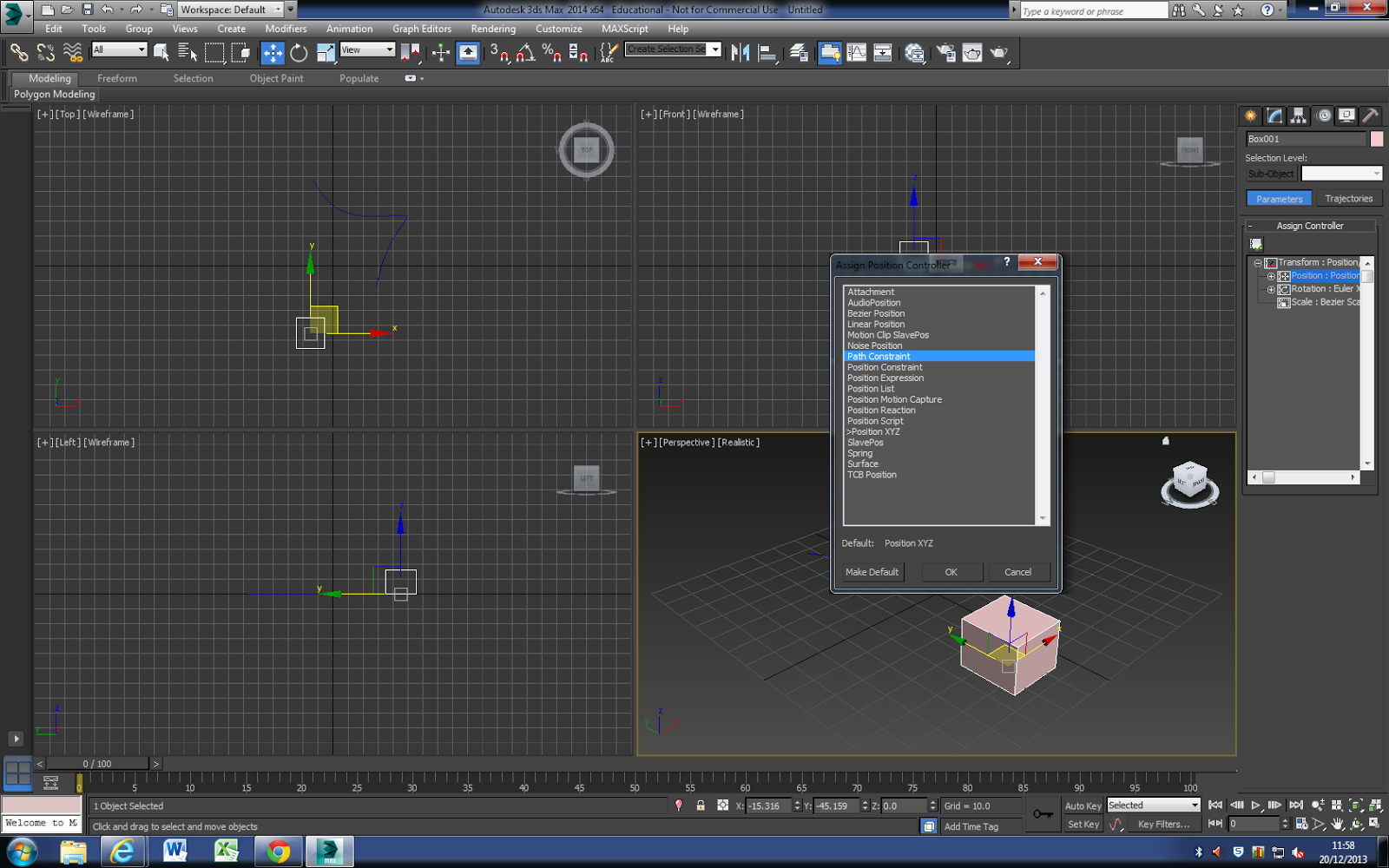Expand the Rotation: Euler controller tree item
The image size is (1389, 868).
[1270, 289]
